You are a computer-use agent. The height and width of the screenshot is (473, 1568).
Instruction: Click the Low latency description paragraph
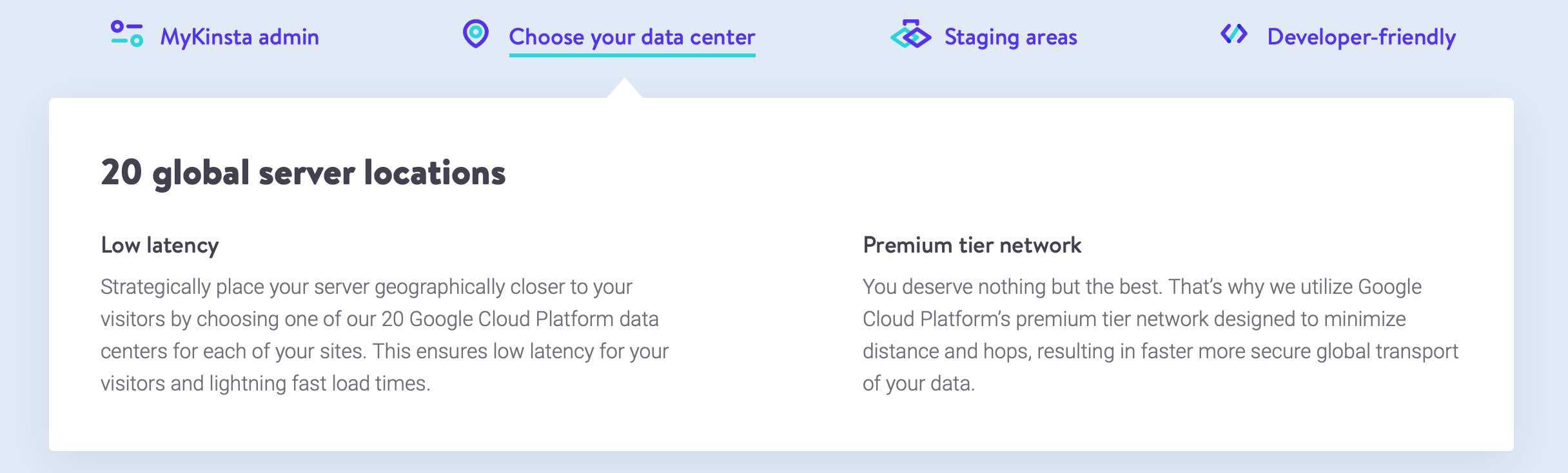point(385,335)
